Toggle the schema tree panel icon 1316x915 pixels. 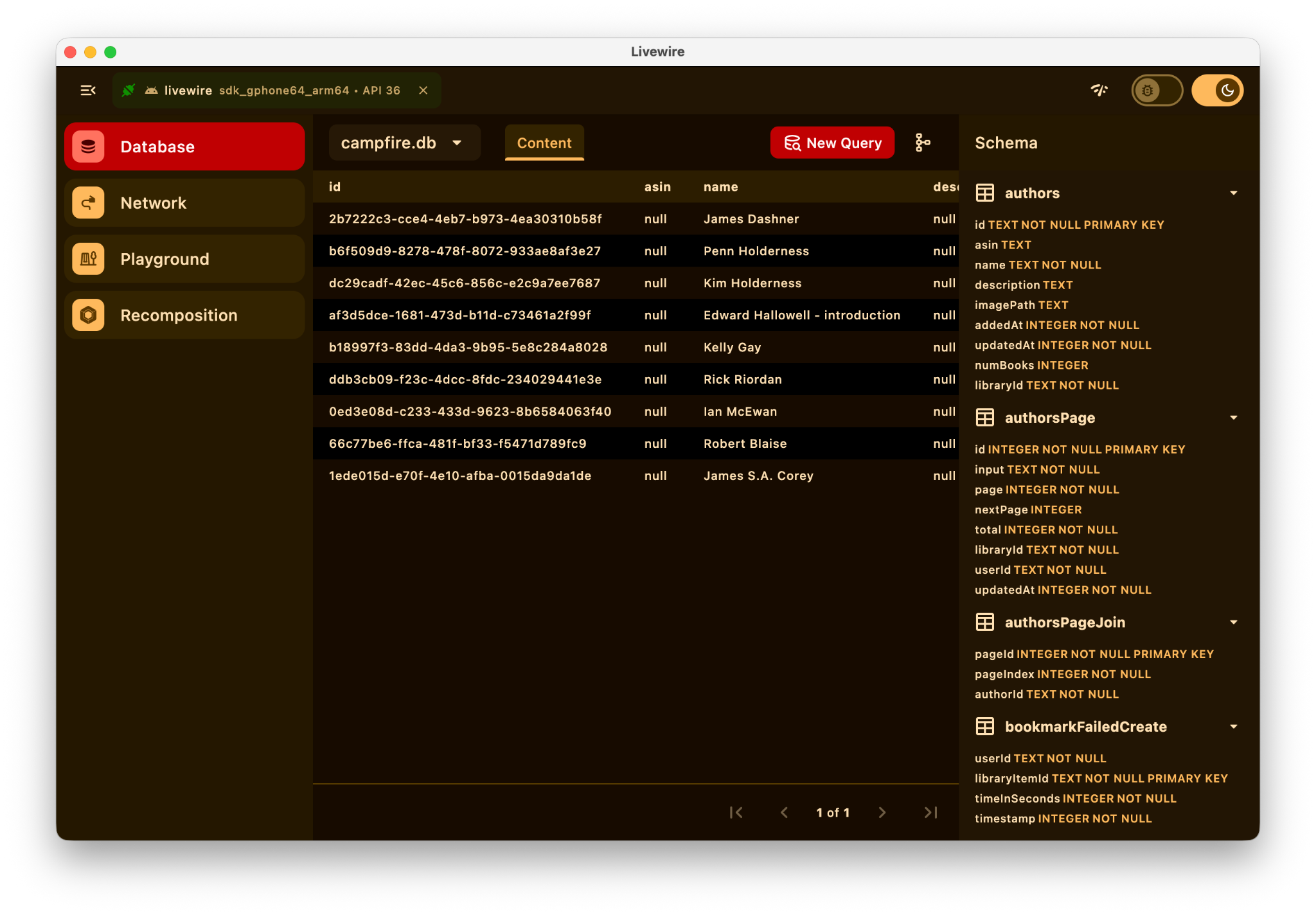coord(923,143)
